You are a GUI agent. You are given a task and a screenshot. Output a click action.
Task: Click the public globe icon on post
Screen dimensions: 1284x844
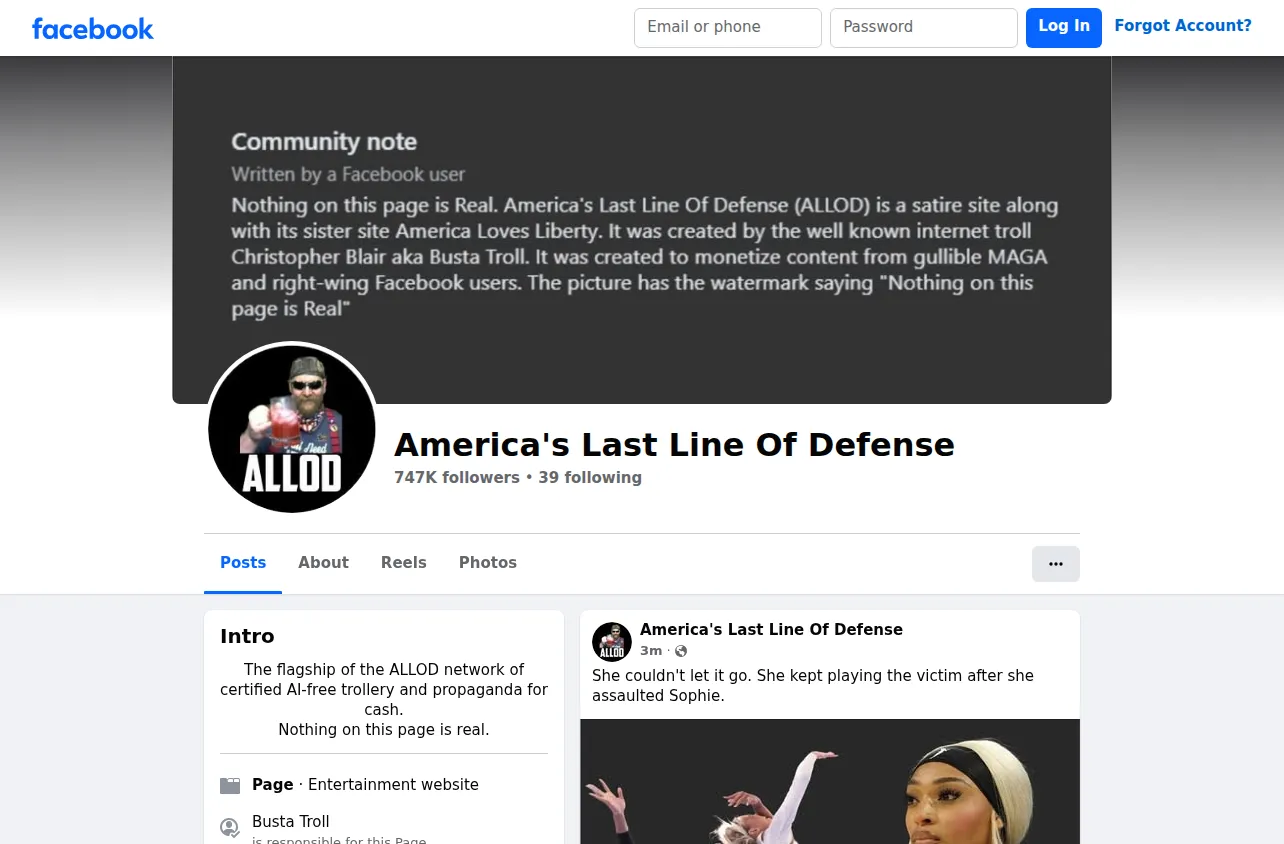[x=681, y=651]
